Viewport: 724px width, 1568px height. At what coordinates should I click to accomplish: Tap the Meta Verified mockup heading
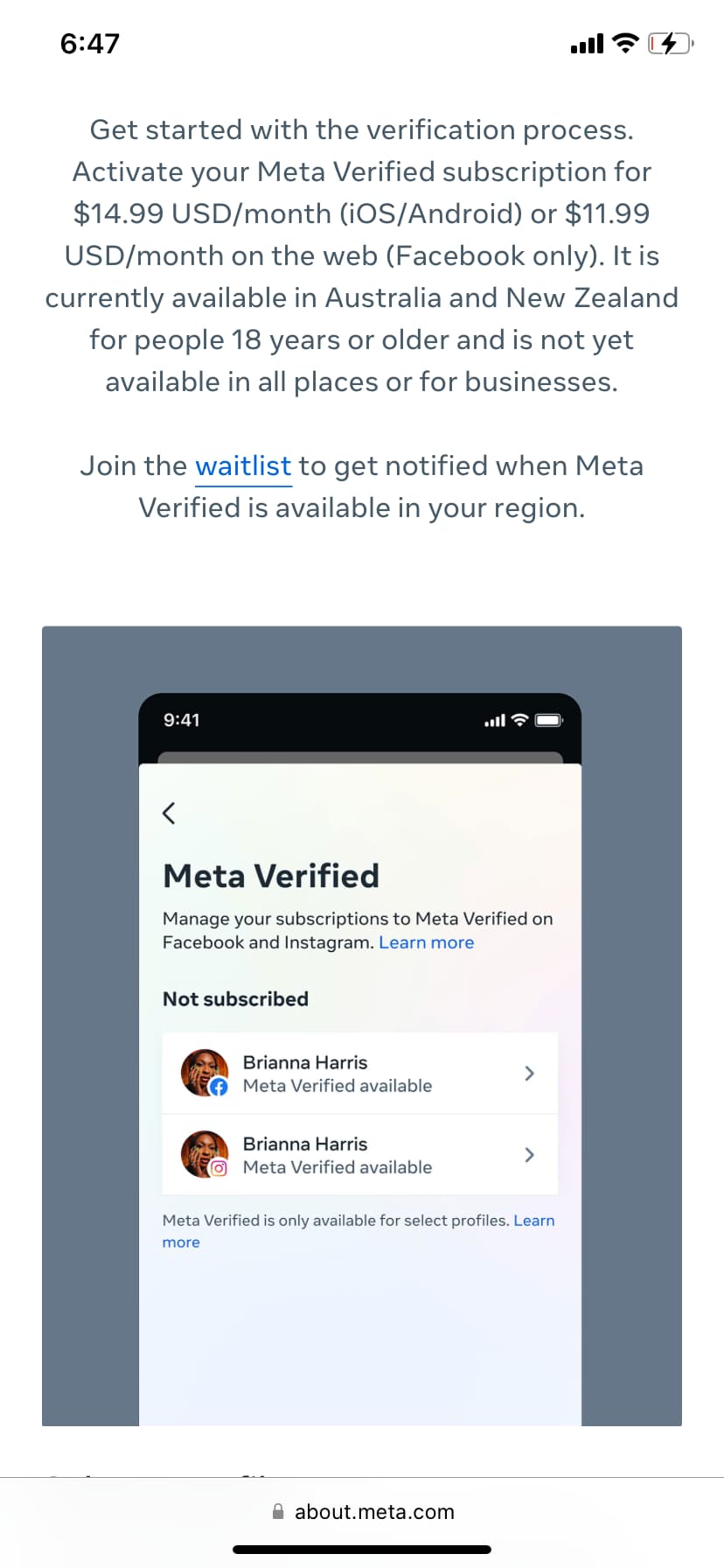pyautogui.click(x=271, y=876)
